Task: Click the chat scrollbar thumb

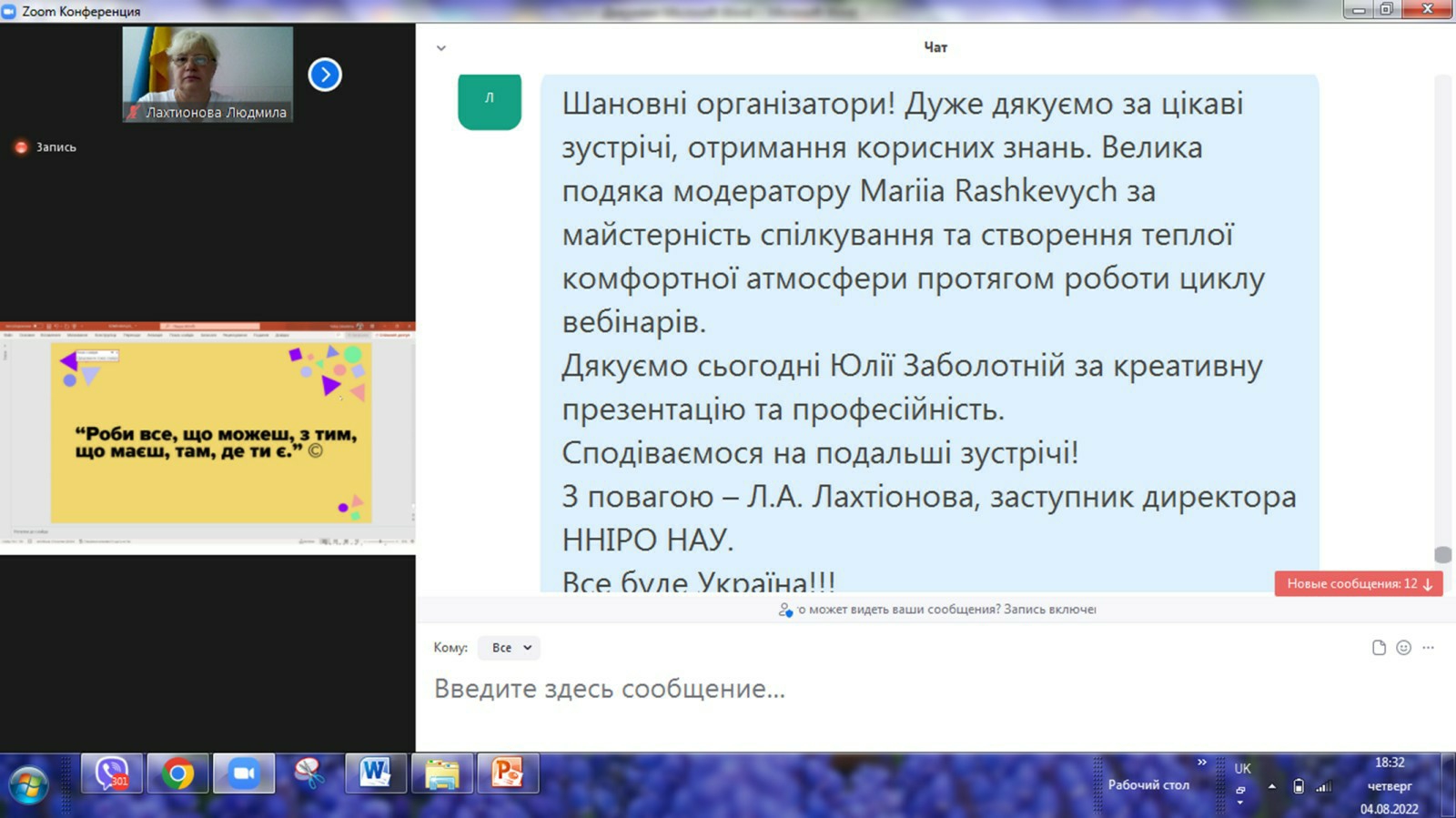Action: tap(1442, 554)
